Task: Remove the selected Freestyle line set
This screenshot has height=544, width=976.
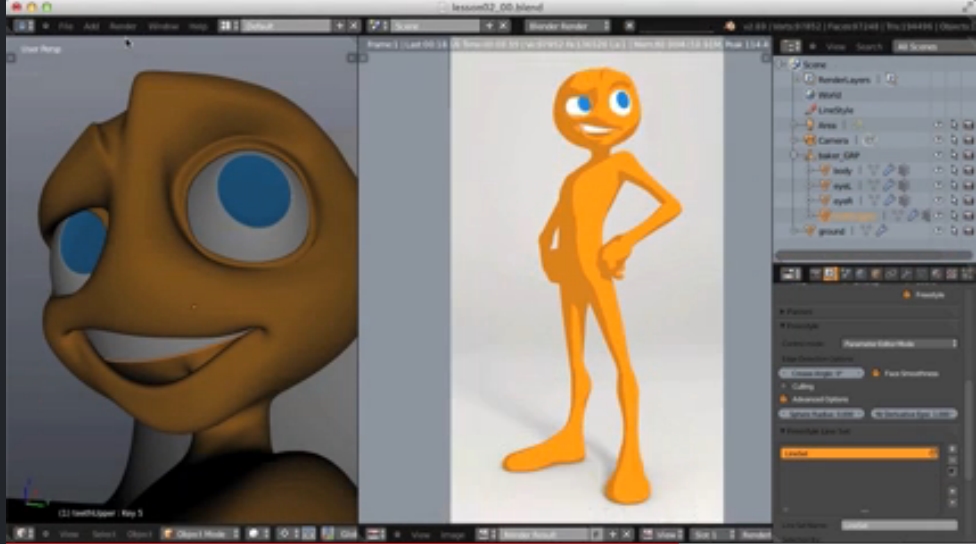Action: [952, 460]
